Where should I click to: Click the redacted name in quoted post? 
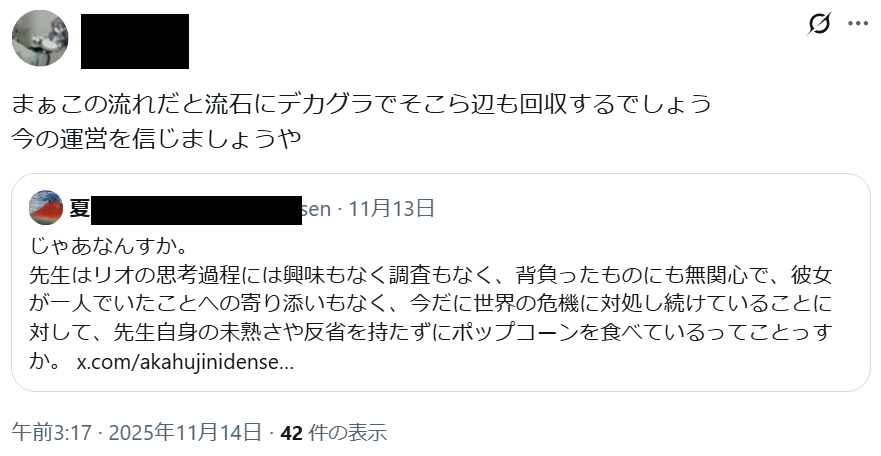click(198, 208)
